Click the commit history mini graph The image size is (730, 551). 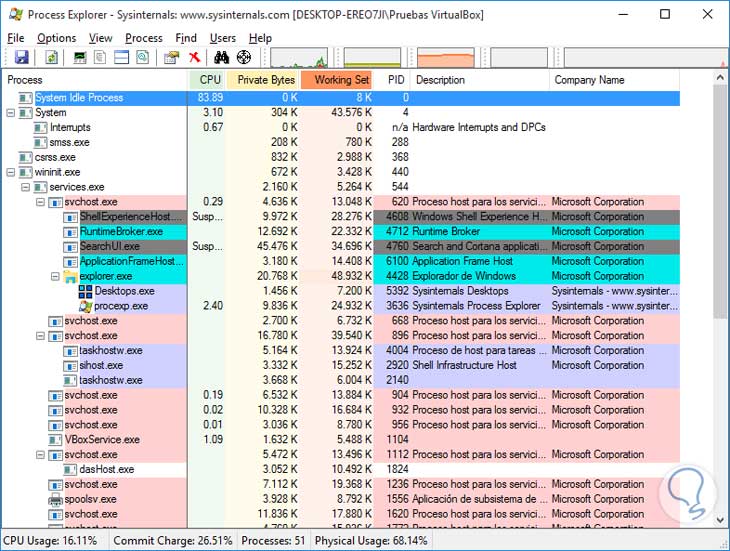tap(372, 58)
